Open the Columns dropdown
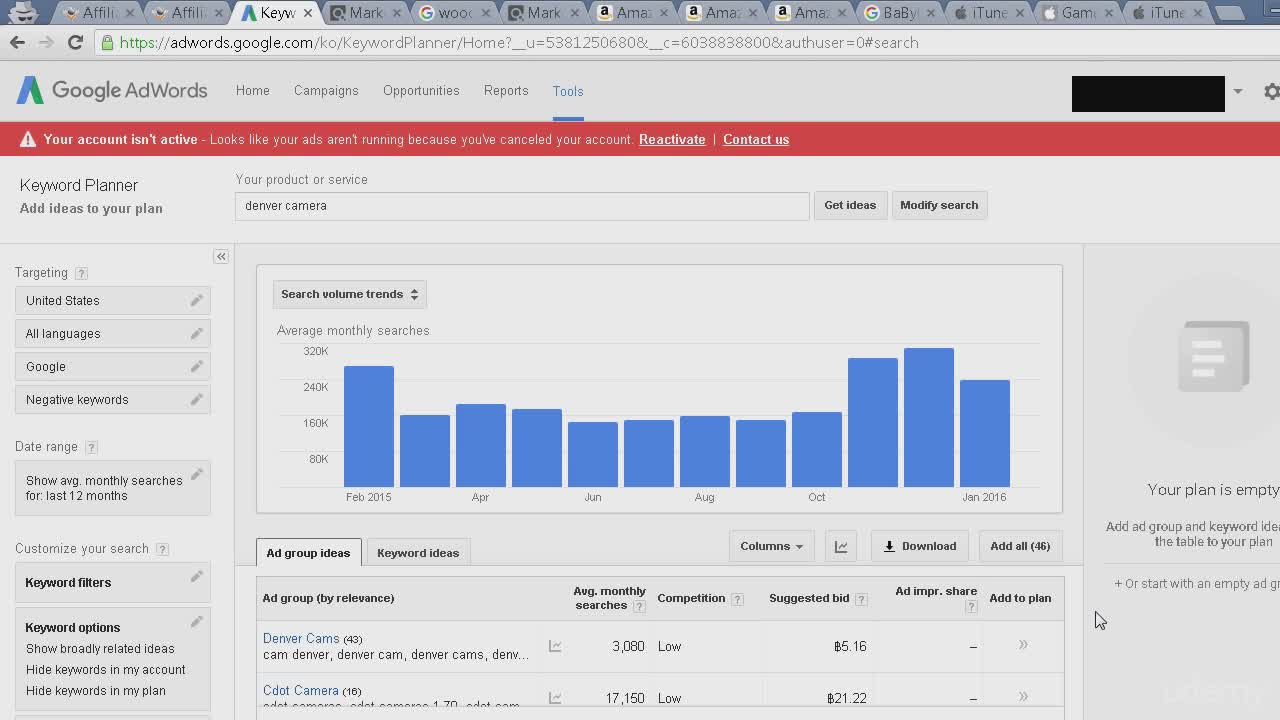 click(771, 546)
